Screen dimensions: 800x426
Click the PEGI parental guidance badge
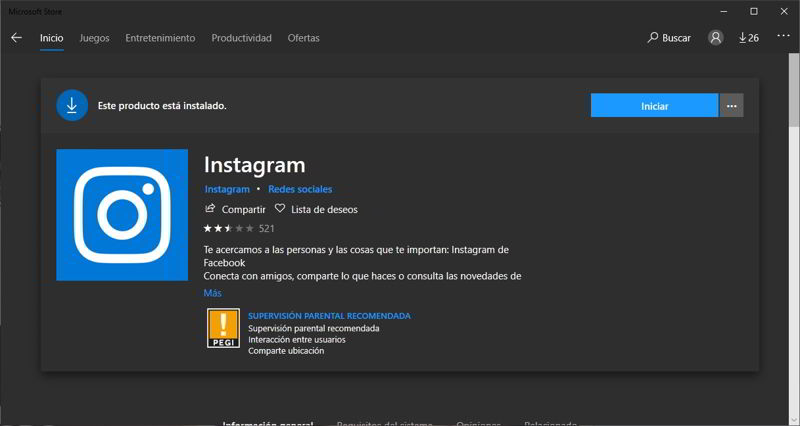pos(222,328)
